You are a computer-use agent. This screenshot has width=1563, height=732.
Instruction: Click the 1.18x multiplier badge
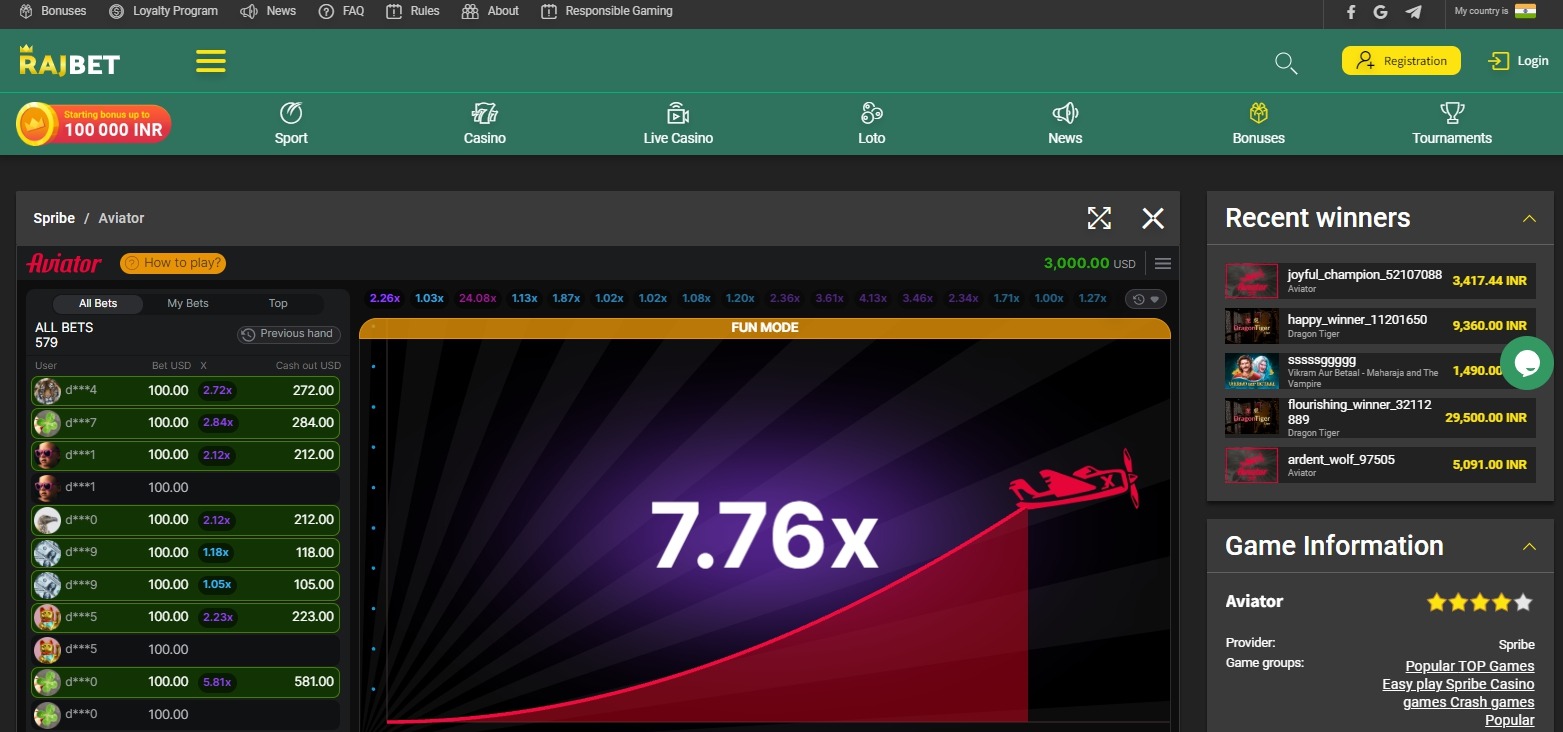click(216, 552)
